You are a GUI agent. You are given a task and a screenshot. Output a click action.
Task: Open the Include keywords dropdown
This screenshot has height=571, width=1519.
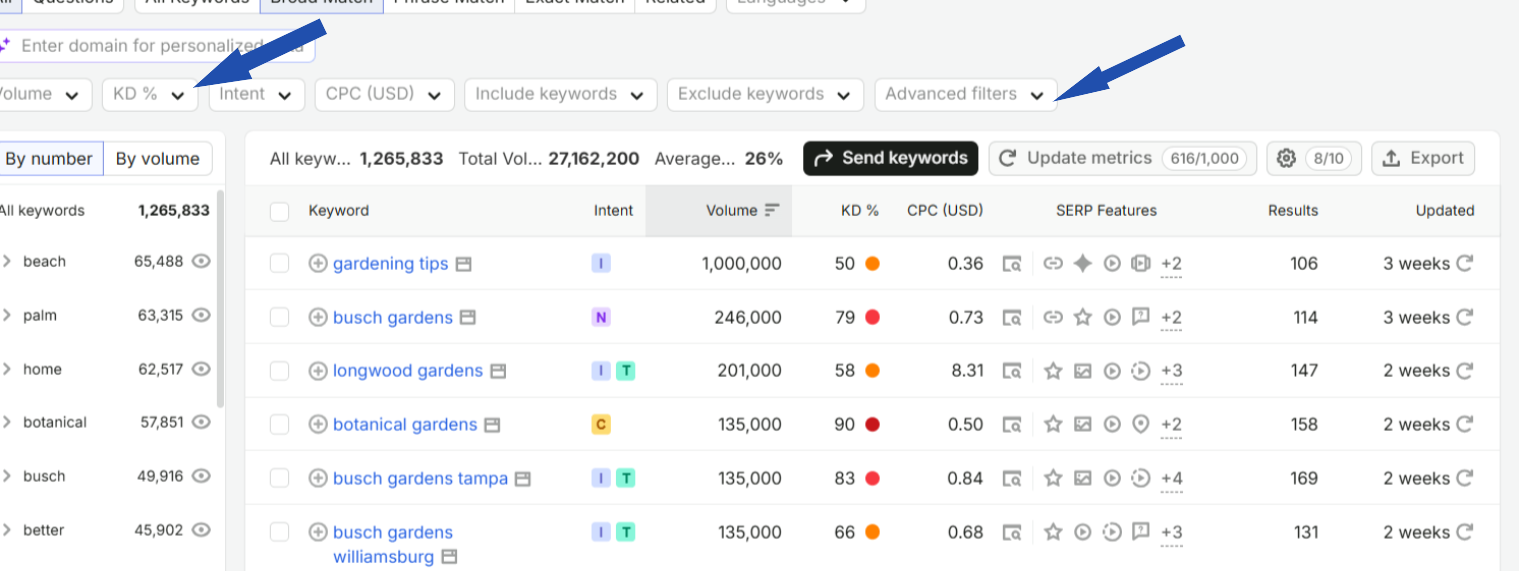(560, 94)
